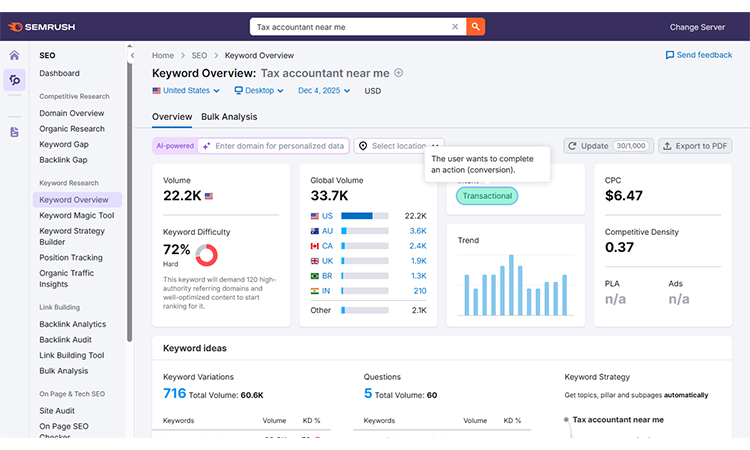The height and width of the screenshot is (450, 750).
Task: Click the orange search magnifier button
Action: (x=476, y=27)
